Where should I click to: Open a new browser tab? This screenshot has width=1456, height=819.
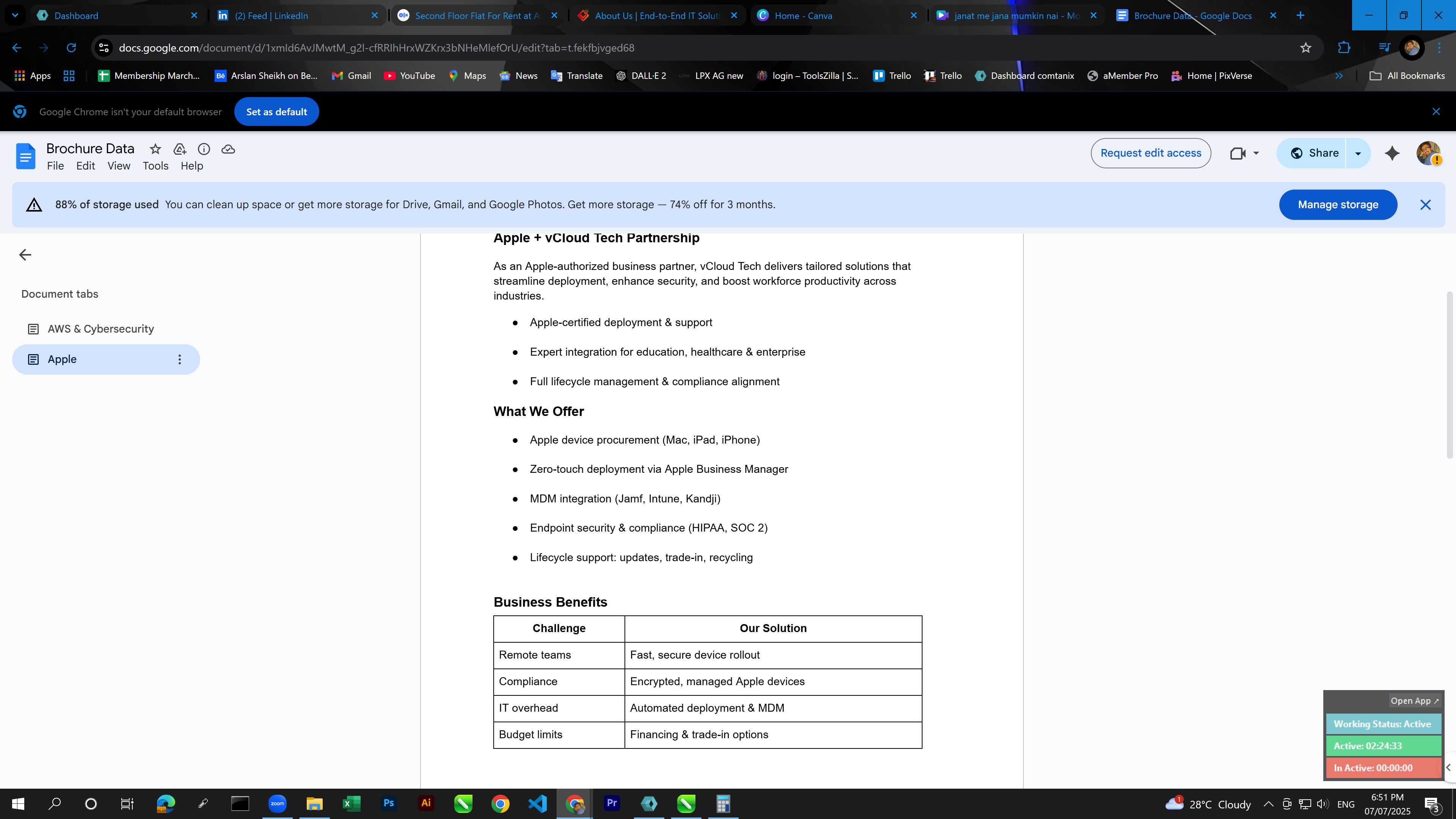click(1300, 15)
